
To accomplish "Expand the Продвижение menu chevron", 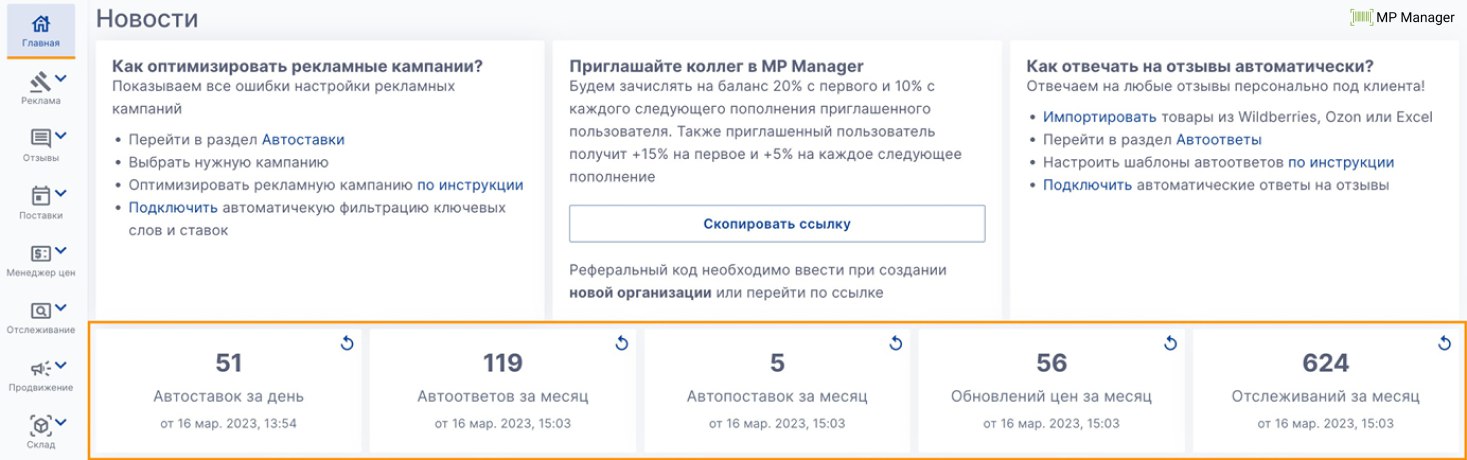I will 60,366.
